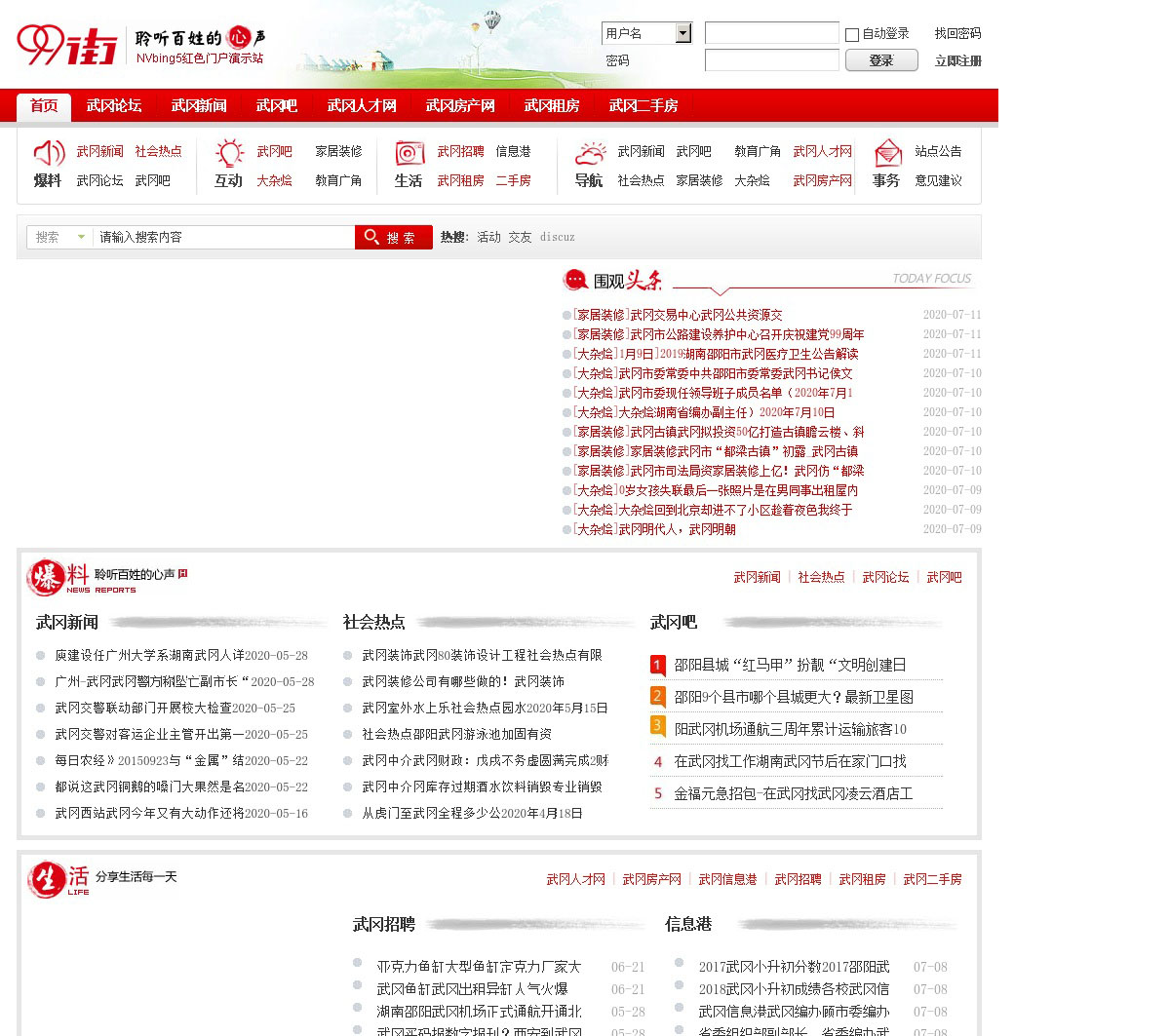Click the 生活 camera icon

tap(409, 153)
